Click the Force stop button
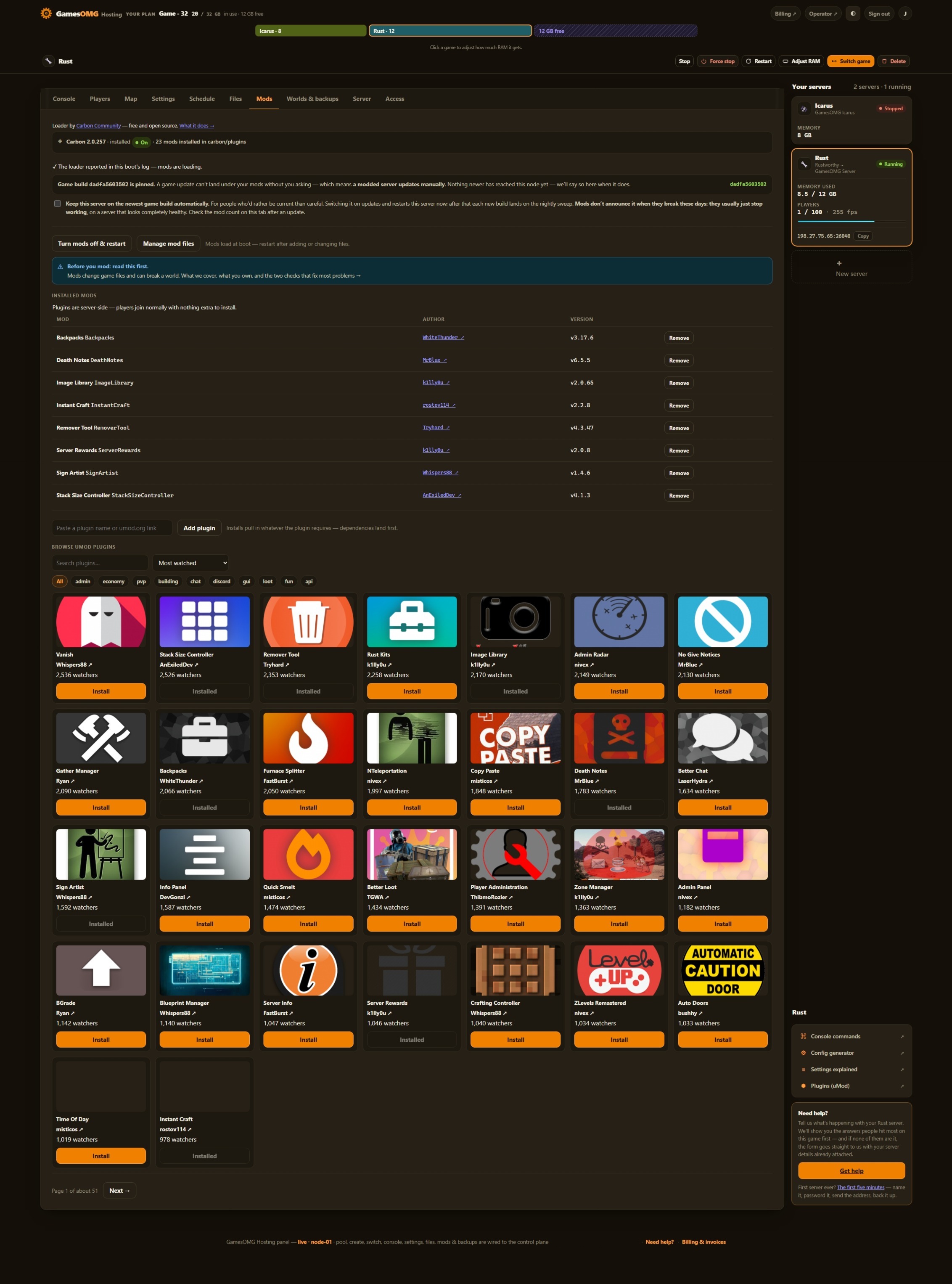The width and height of the screenshot is (952, 1284). pyautogui.click(x=717, y=61)
